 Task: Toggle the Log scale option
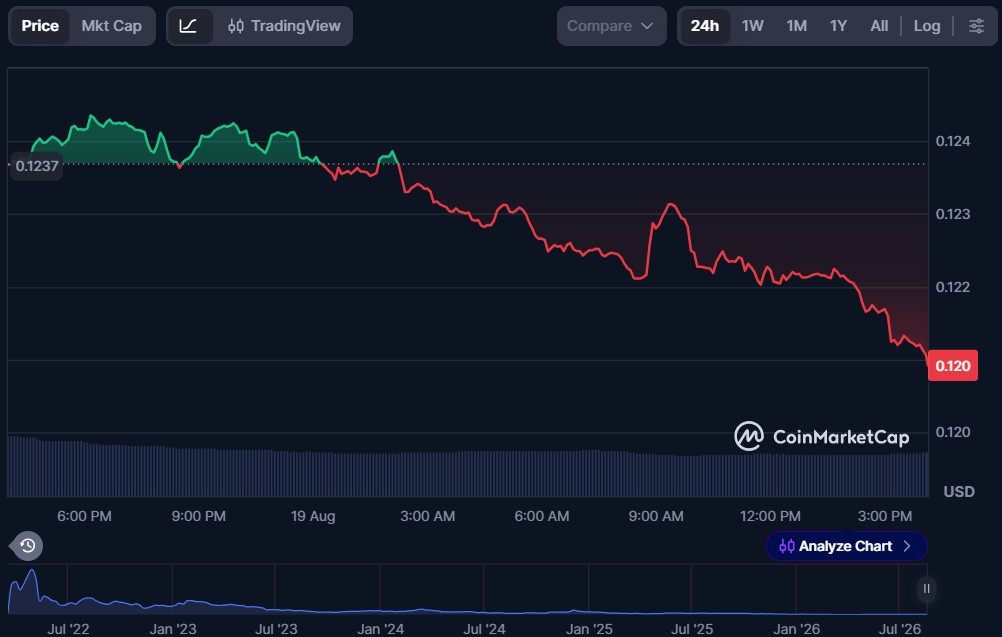(927, 26)
